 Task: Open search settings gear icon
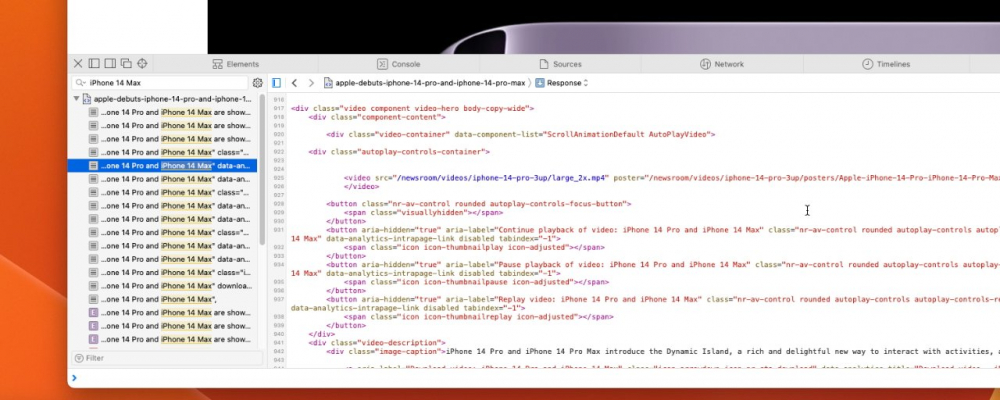pos(257,83)
